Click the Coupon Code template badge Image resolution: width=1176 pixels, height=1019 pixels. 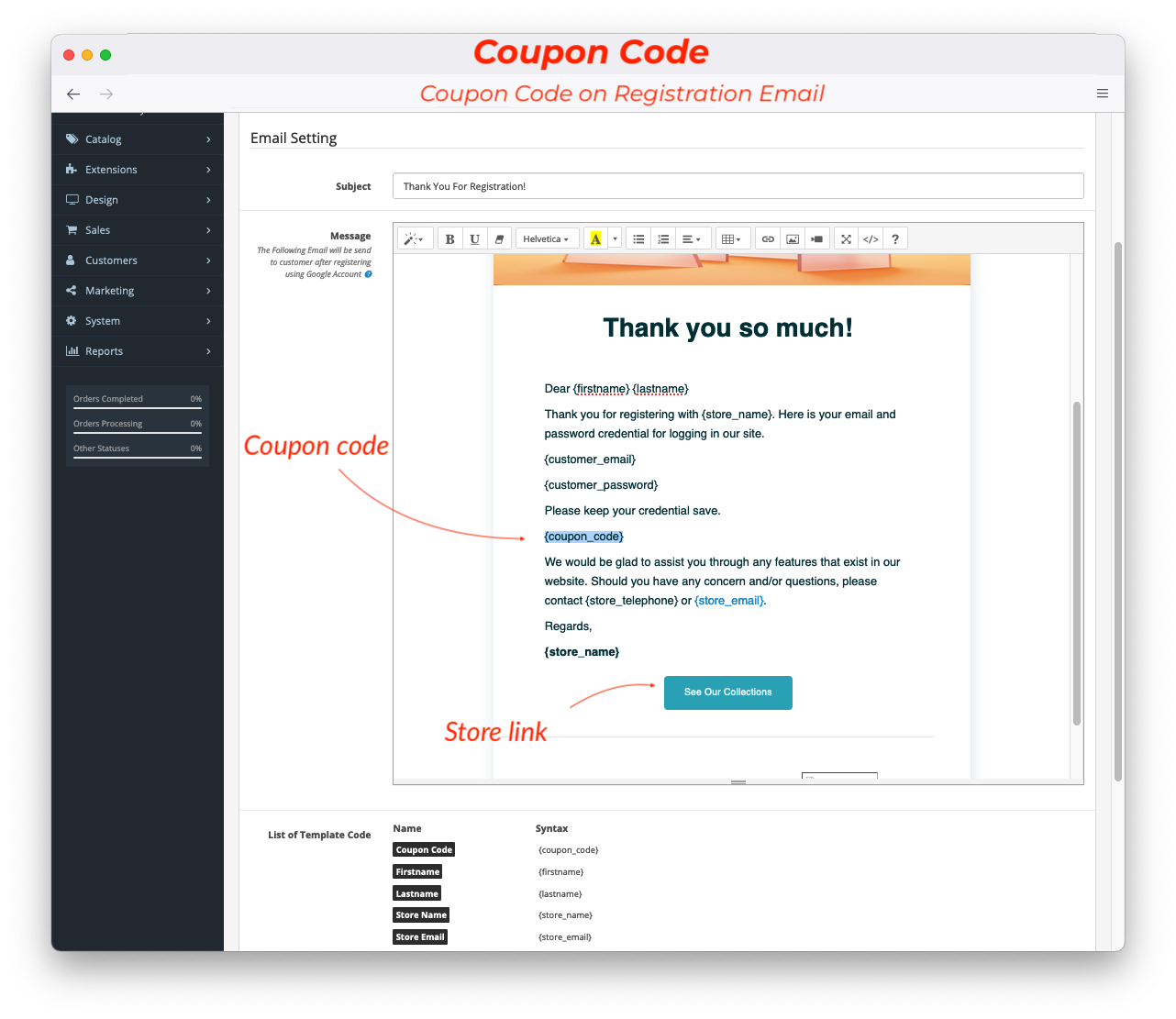[424, 850]
